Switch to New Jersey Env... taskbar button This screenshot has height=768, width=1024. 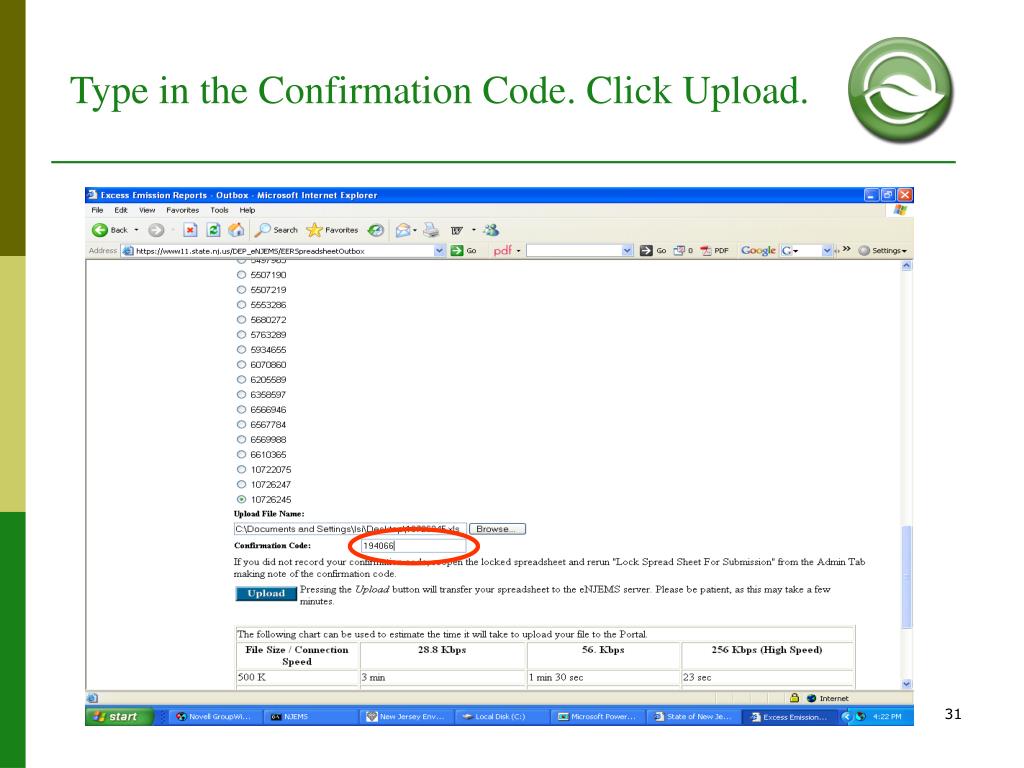[406, 716]
